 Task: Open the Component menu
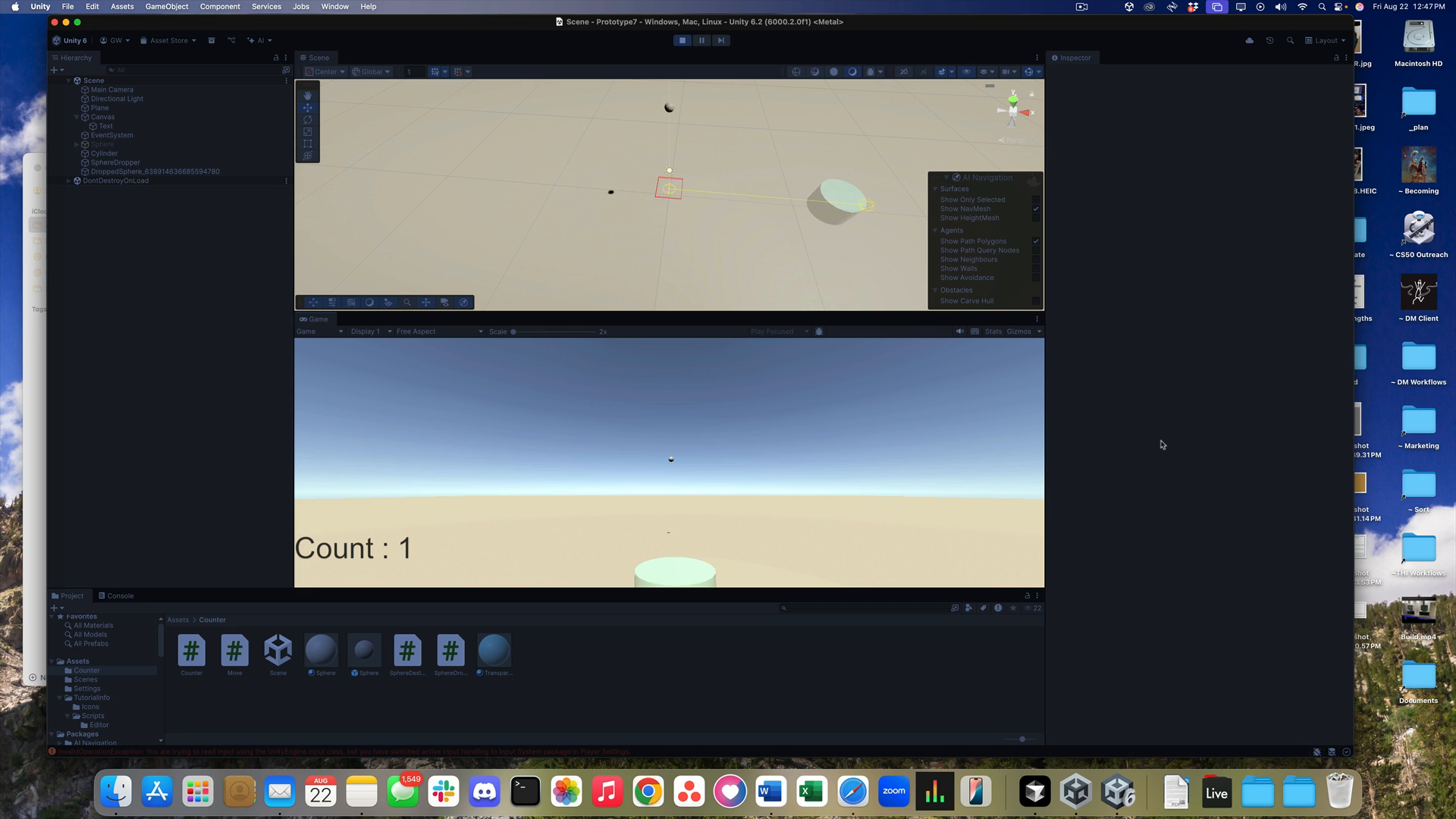coord(220,6)
